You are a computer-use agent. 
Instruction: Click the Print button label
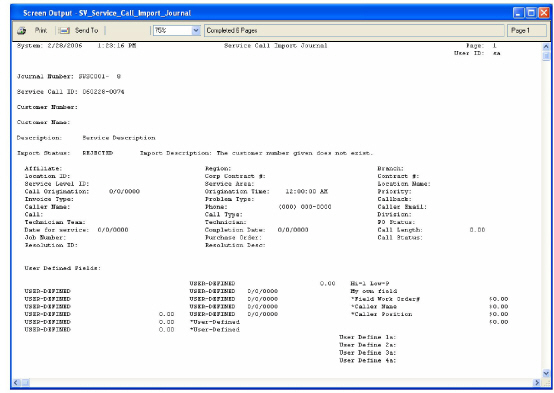tap(41, 31)
